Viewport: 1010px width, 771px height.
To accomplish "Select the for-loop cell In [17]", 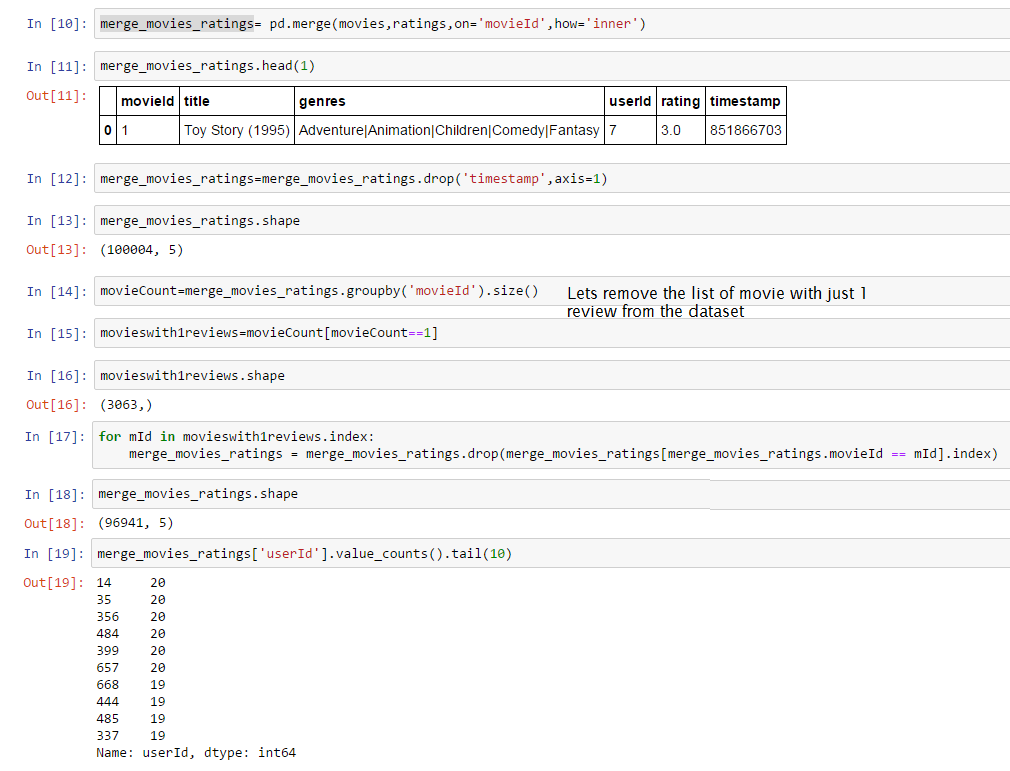I will point(550,445).
